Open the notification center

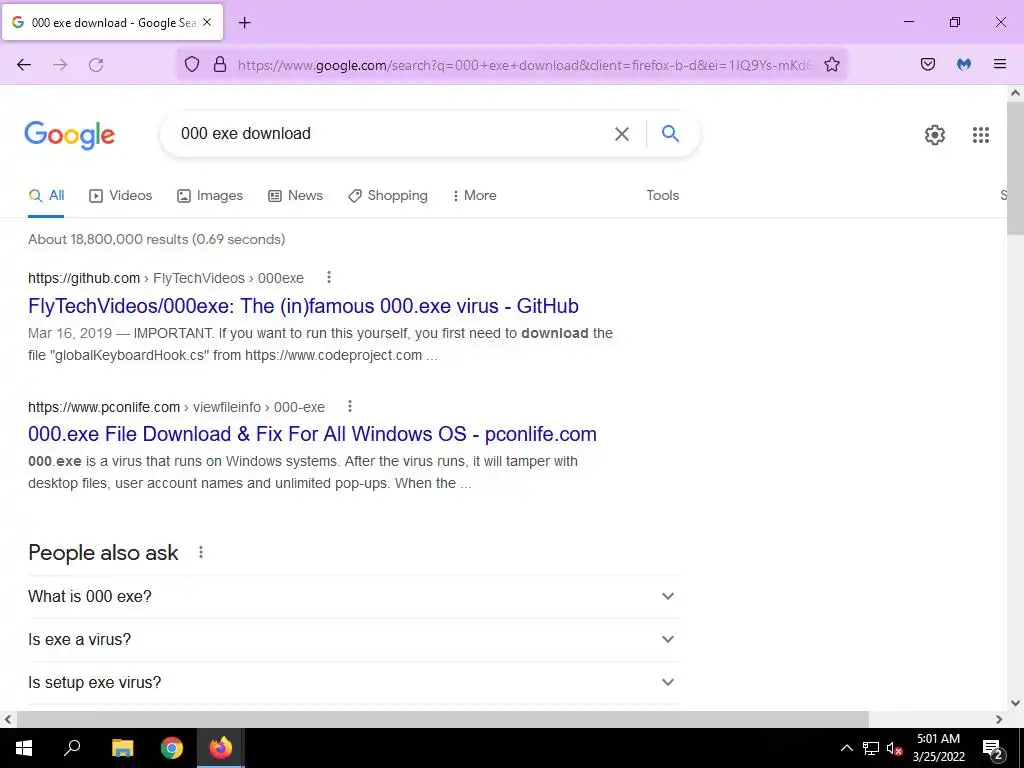click(993, 748)
